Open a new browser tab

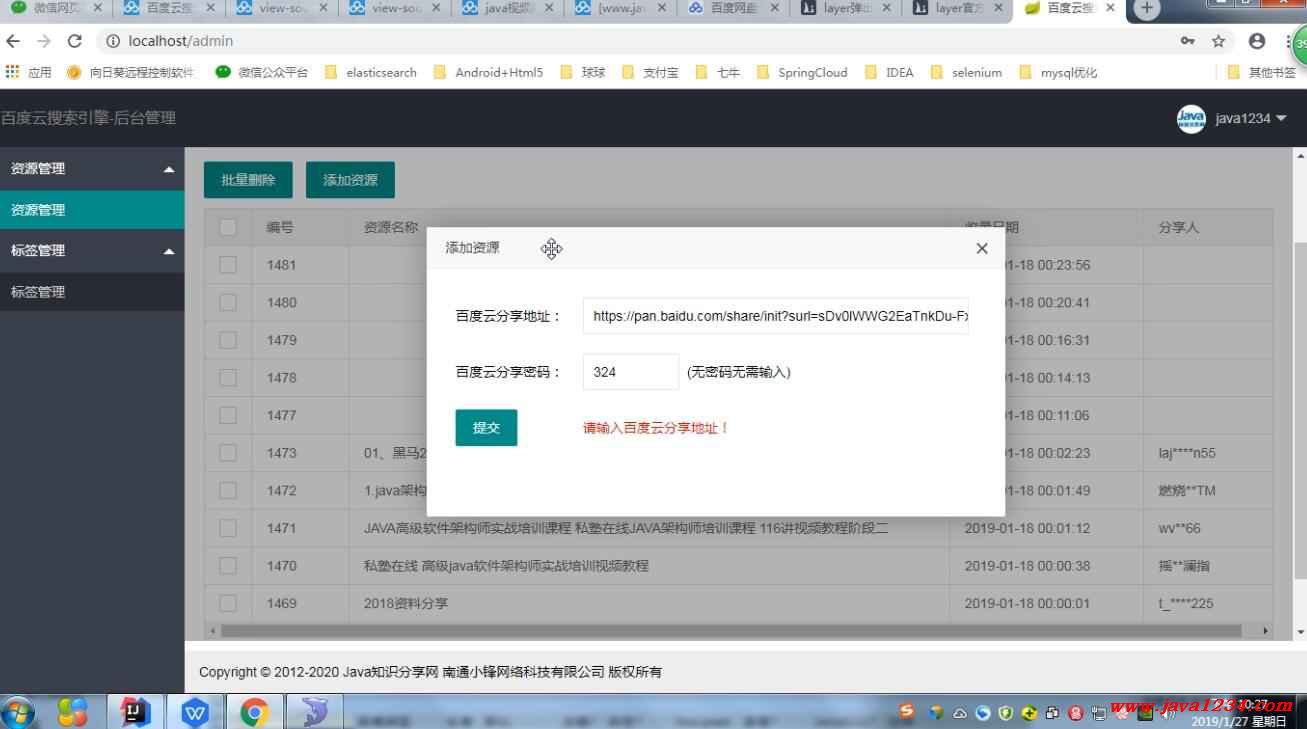(x=1147, y=8)
